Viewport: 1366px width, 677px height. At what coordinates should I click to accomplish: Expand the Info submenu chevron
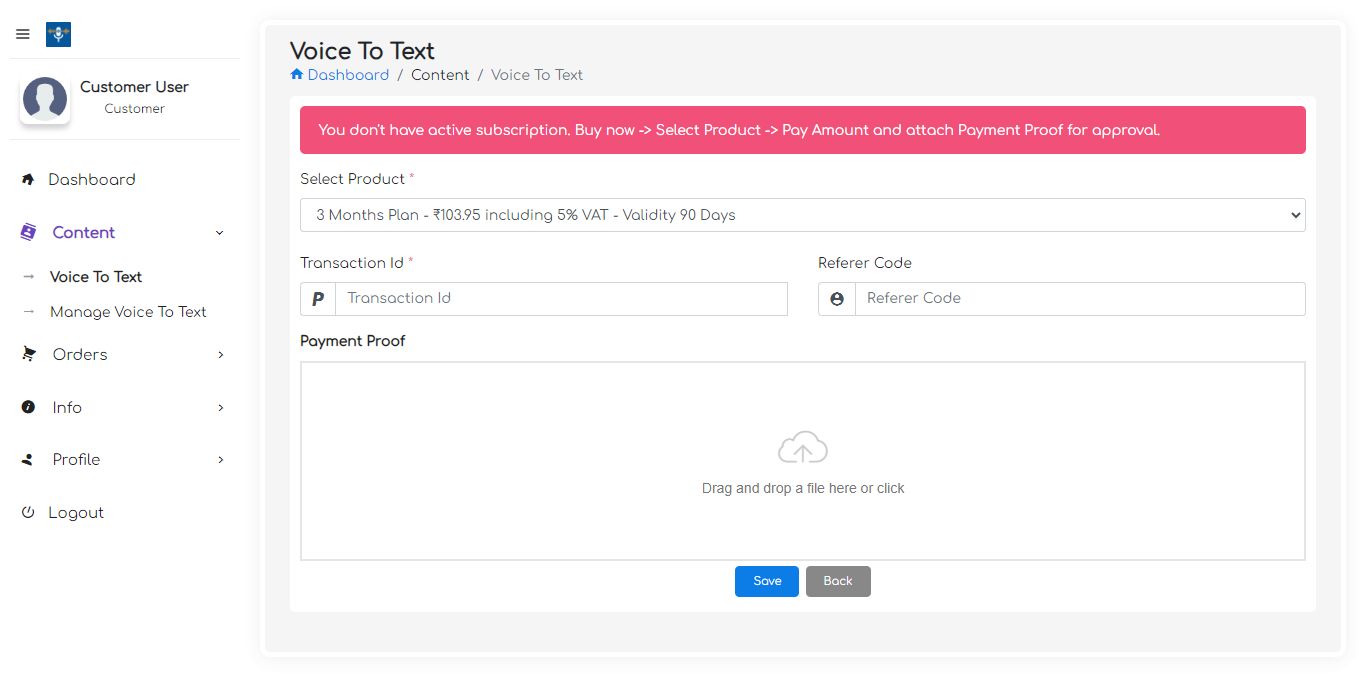[221, 408]
